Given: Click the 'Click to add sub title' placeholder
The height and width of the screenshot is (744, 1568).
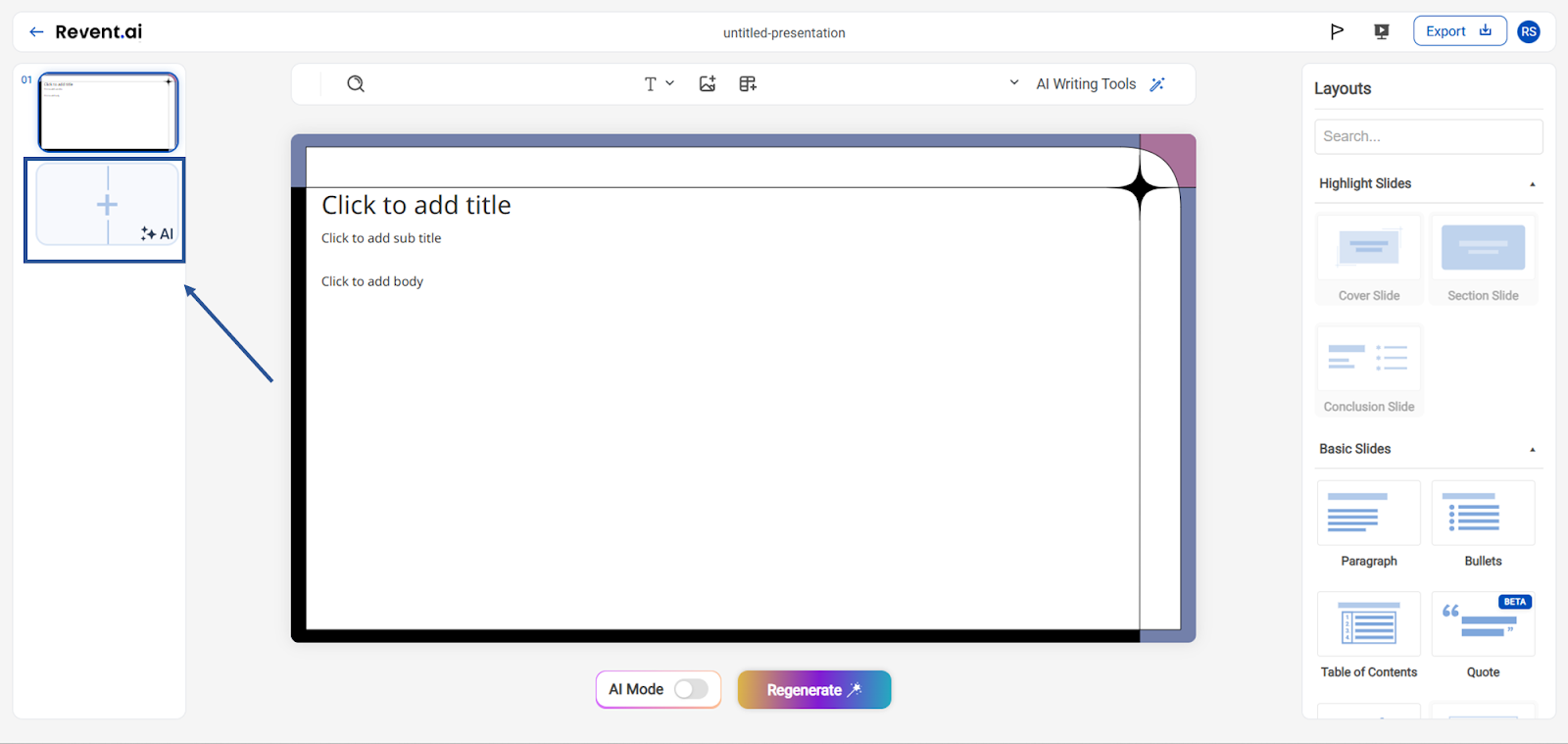Looking at the screenshot, I should click(x=381, y=238).
